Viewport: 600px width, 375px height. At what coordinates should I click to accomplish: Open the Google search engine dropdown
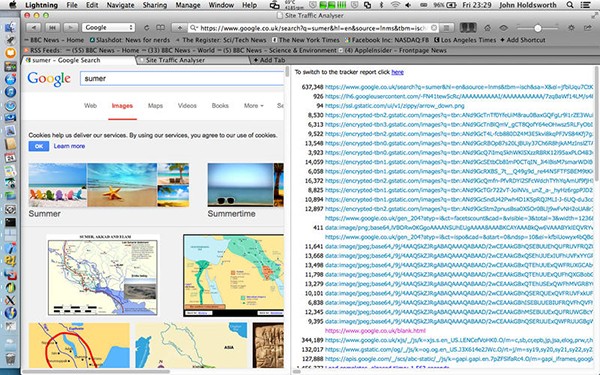coord(108,28)
